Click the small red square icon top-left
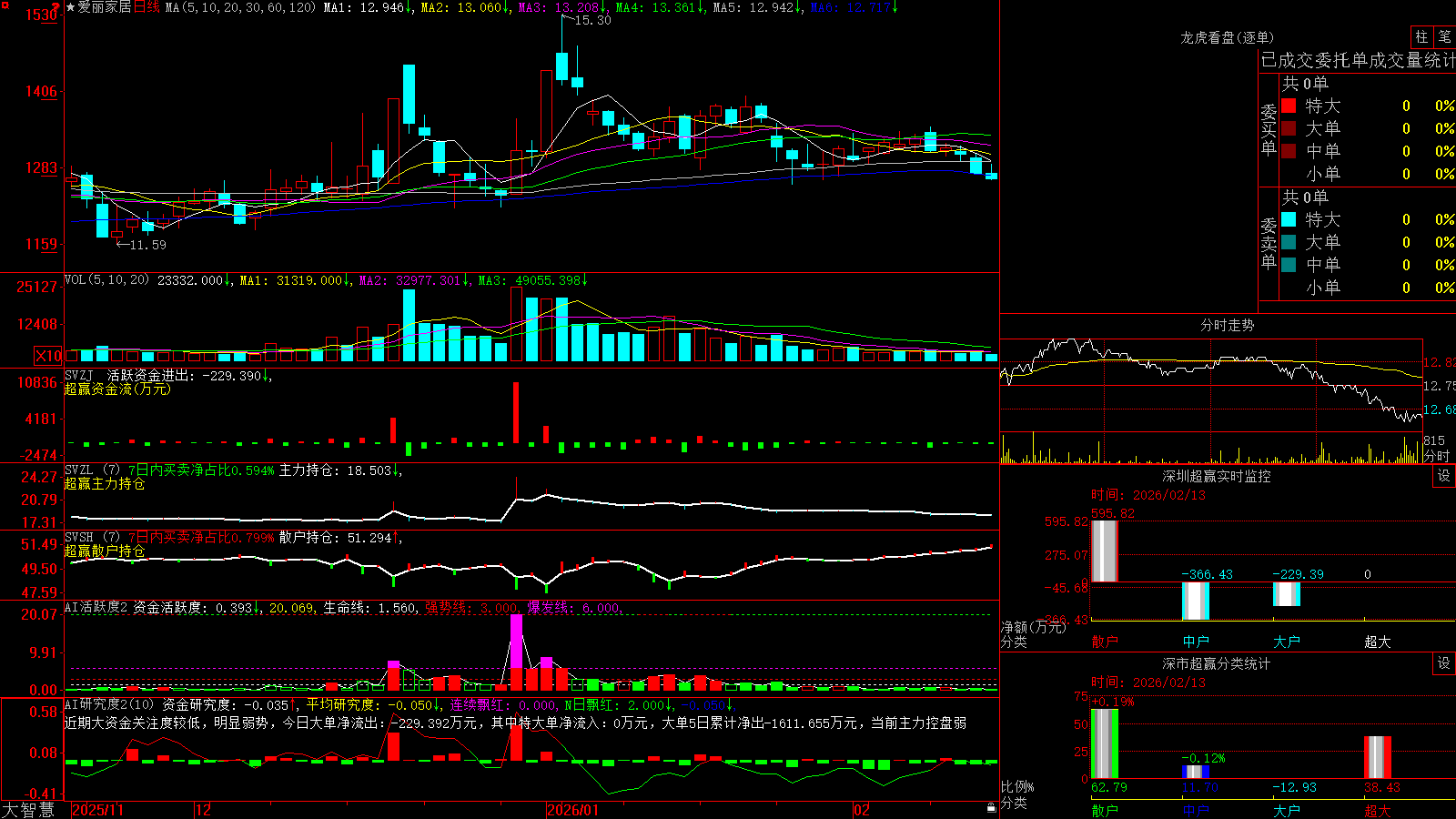This screenshot has width=1456, height=819. coord(5,5)
